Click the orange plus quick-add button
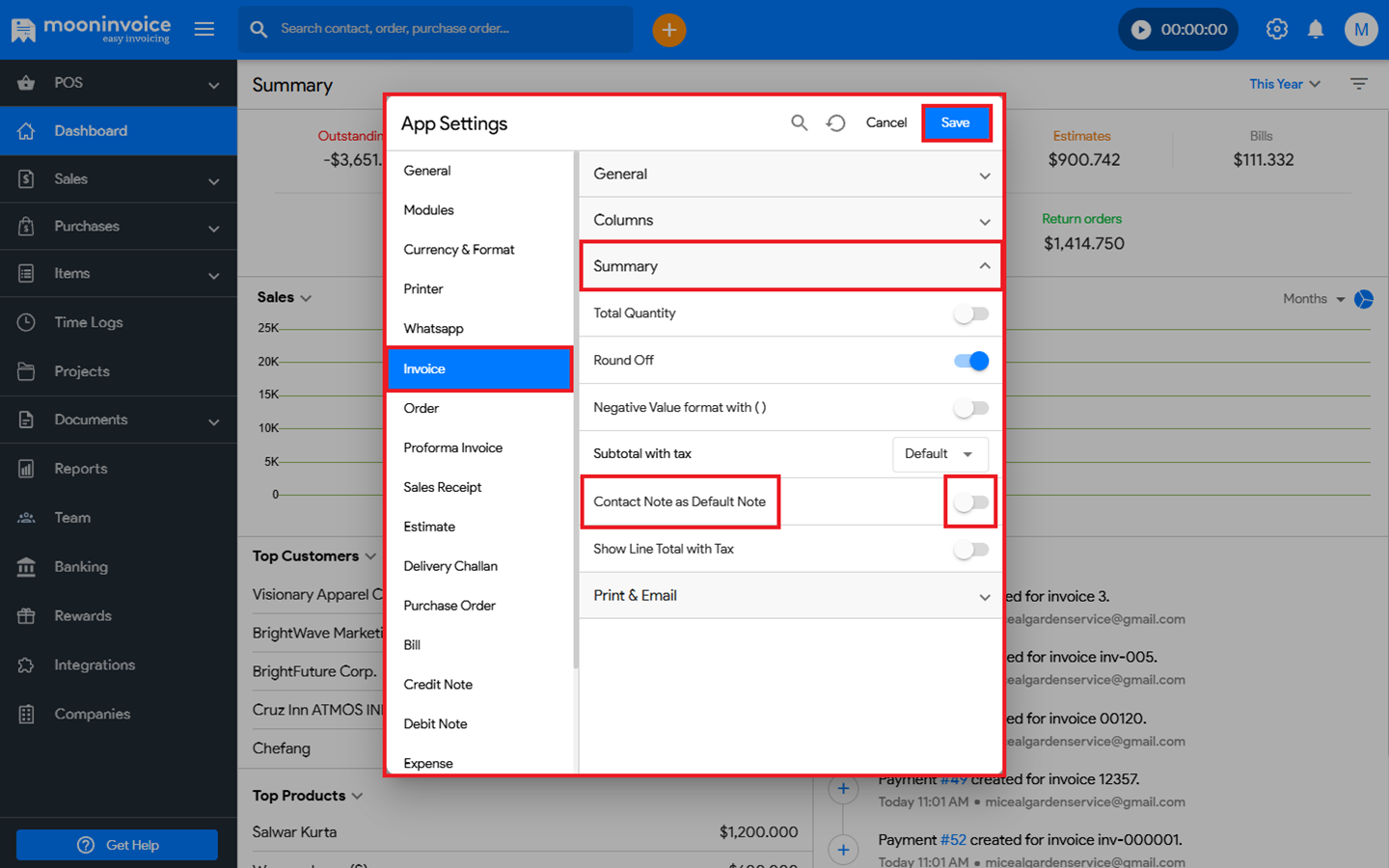Image resolution: width=1389 pixels, height=868 pixels. pos(668,30)
